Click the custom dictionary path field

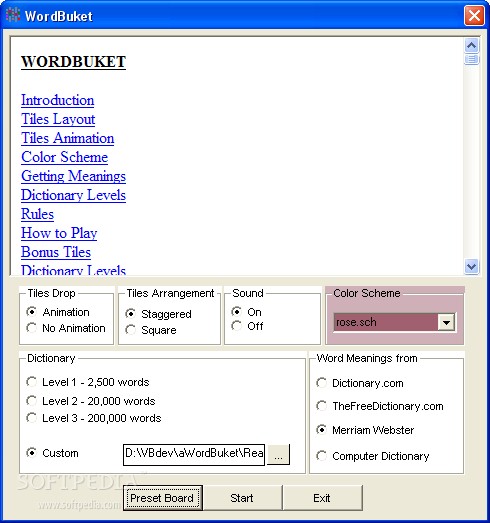click(x=194, y=454)
